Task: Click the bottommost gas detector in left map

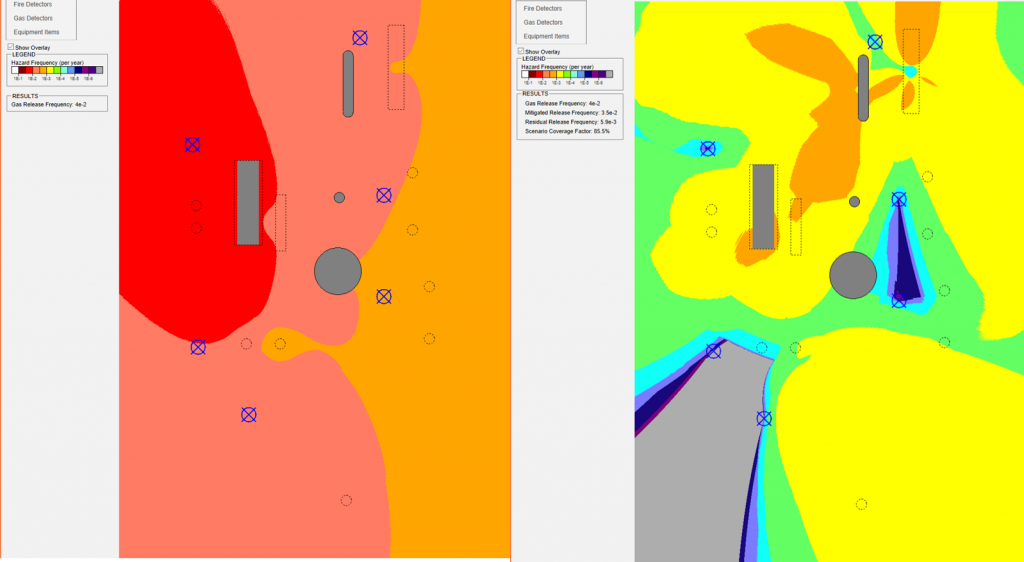Action: [x=249, y=414]
